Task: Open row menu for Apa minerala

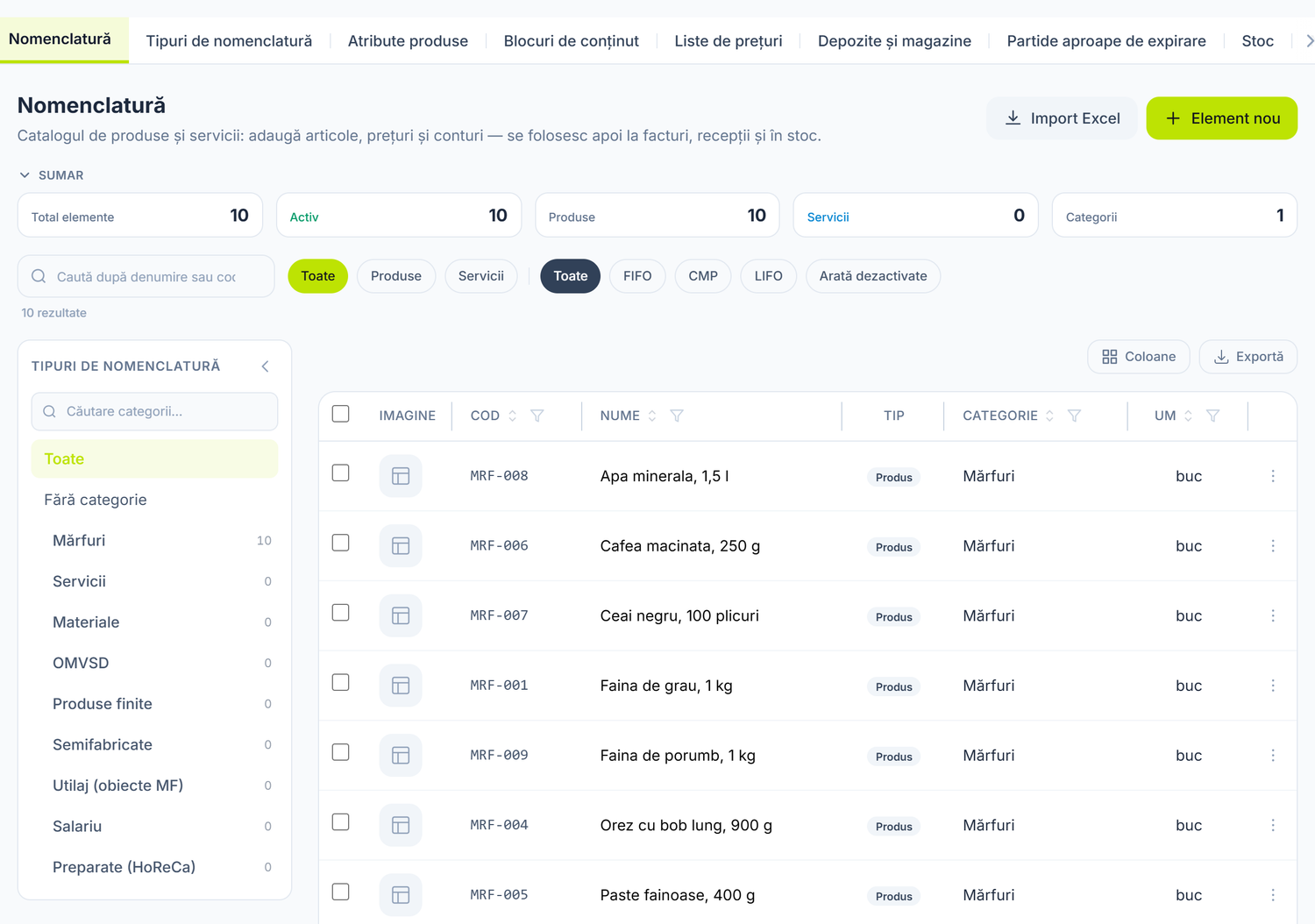Action: click(x=1273, y=476)
